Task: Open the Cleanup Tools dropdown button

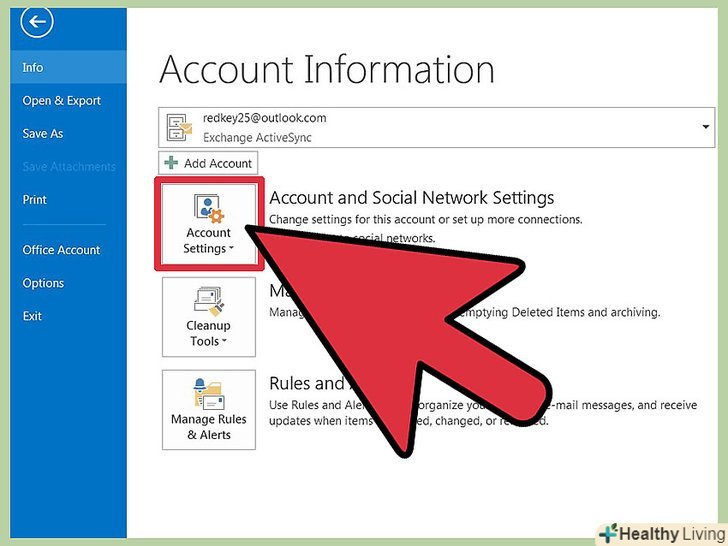Action: point(209,317)
